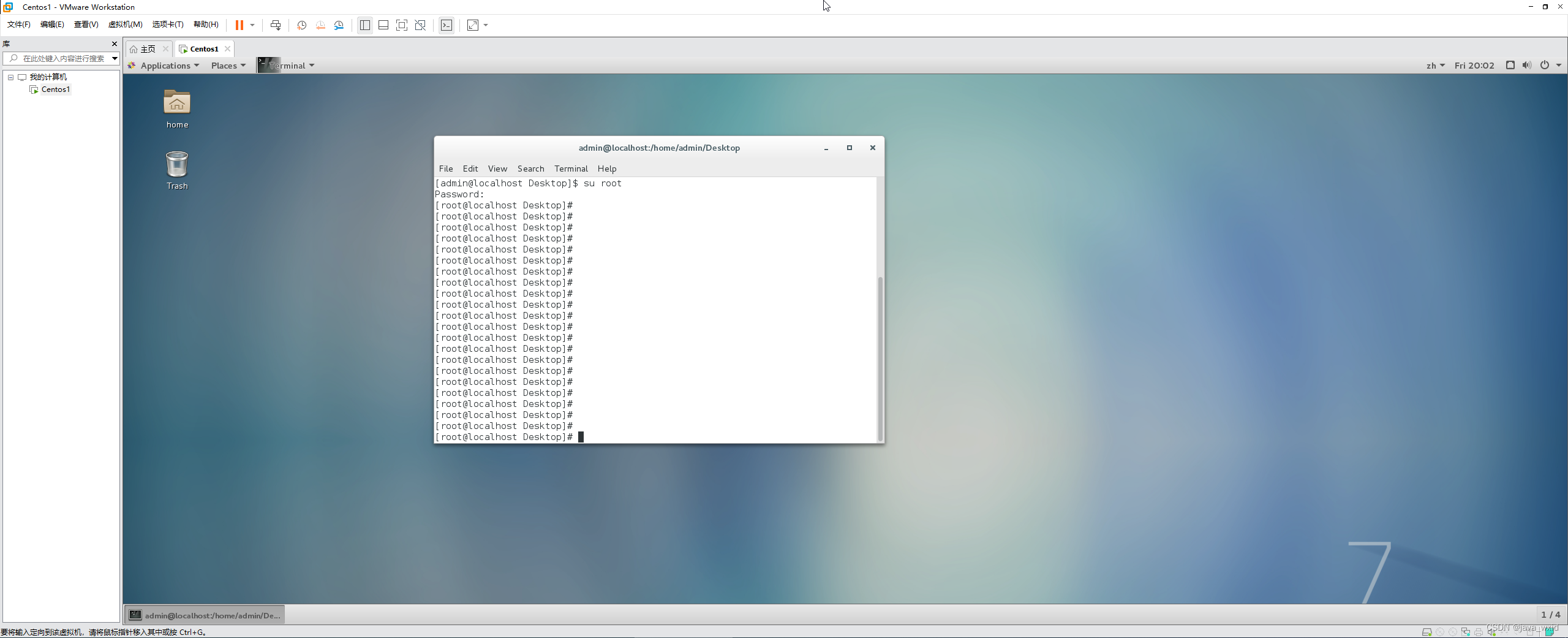Select the Trash desktop icon
1568x638 pixels.
177,171
